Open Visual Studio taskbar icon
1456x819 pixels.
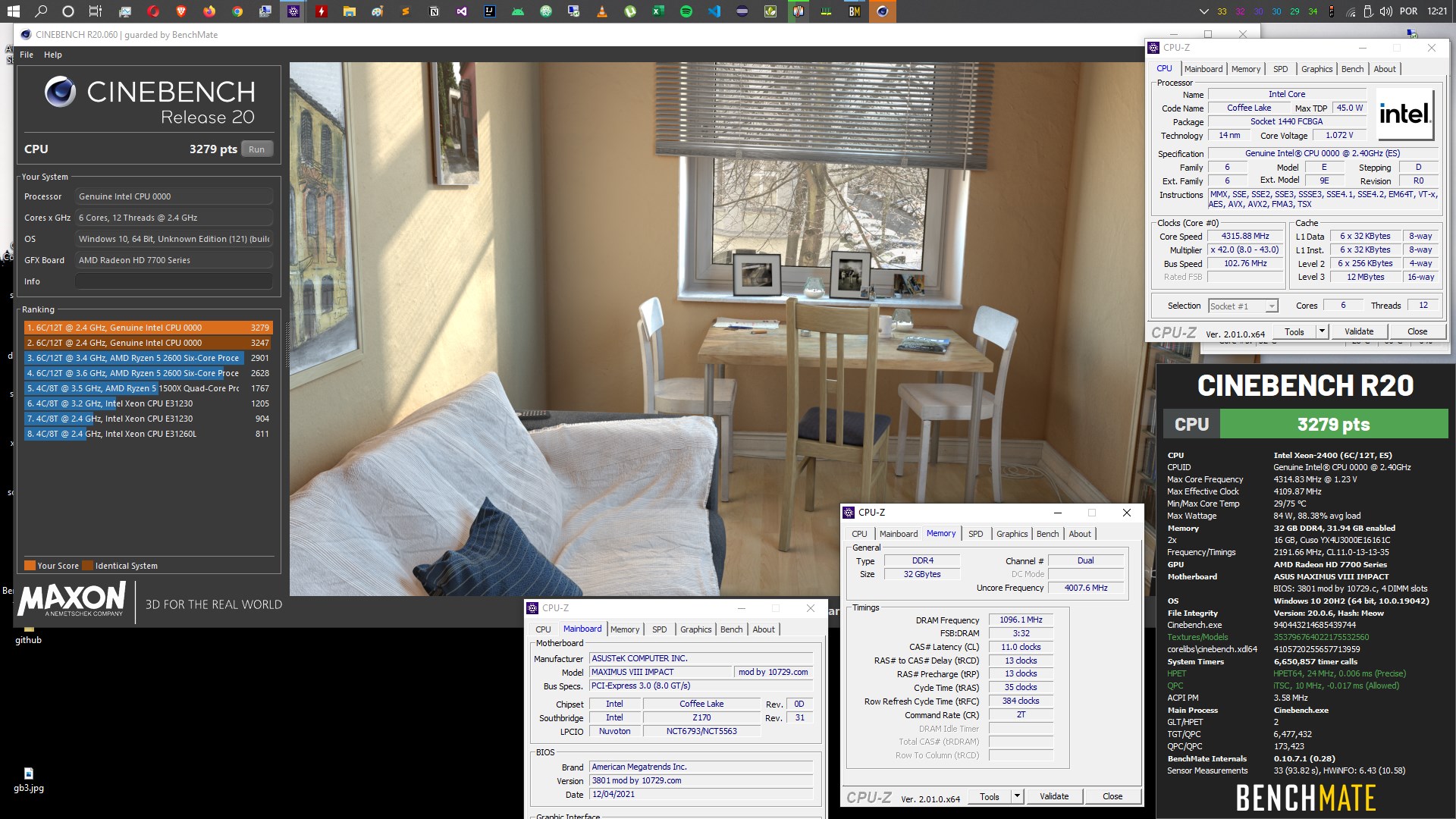coord(462,11)
